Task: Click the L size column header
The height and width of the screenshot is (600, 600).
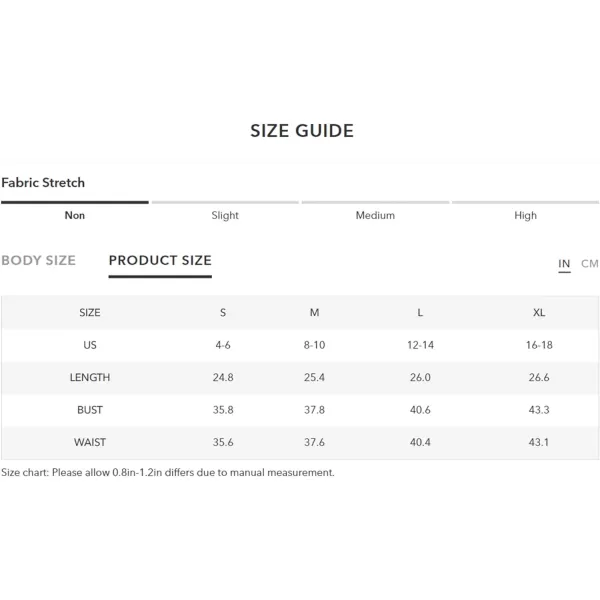Action: (x=420, y=313)
